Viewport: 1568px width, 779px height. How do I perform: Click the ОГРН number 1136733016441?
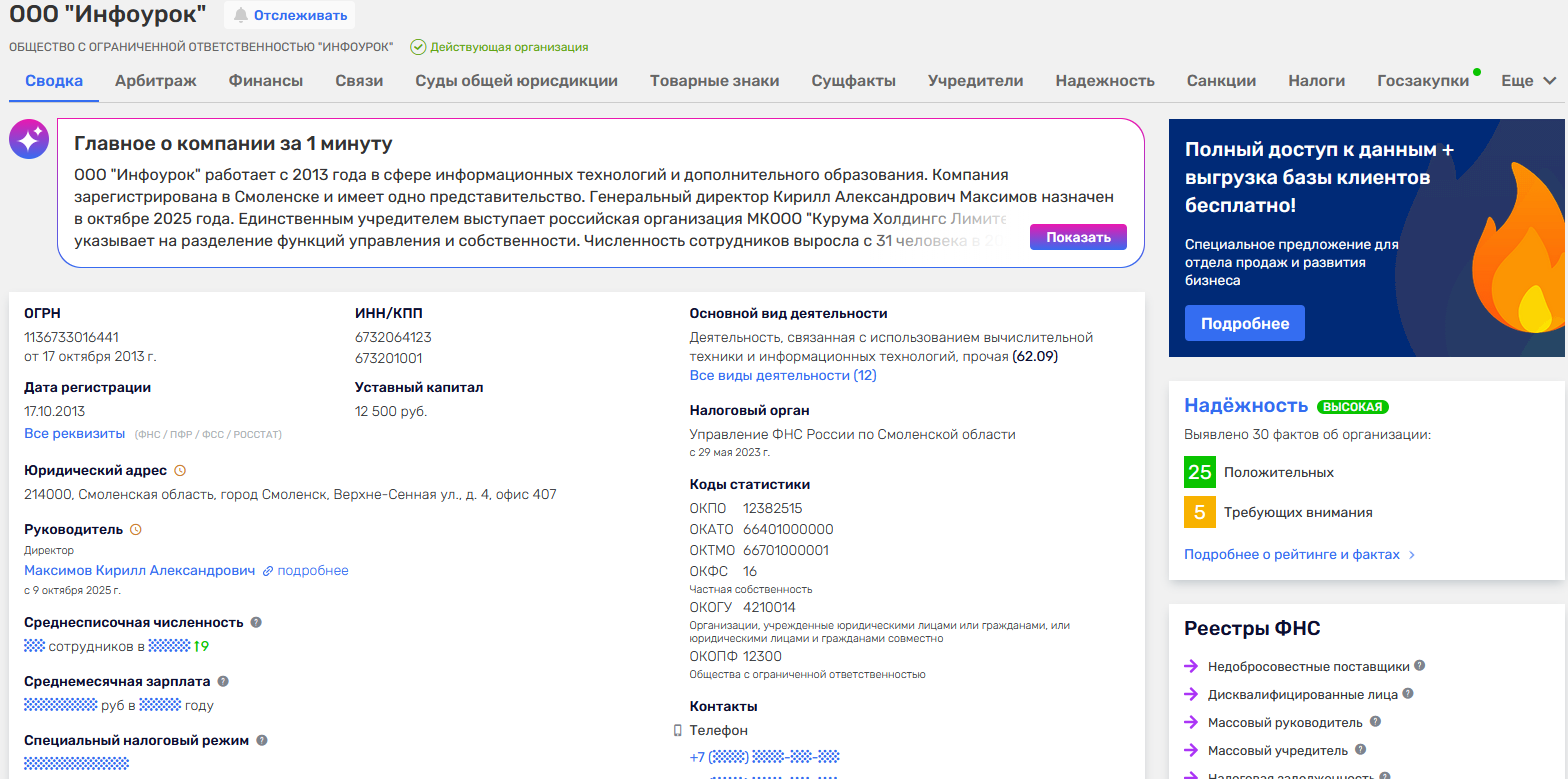point(71,337)
